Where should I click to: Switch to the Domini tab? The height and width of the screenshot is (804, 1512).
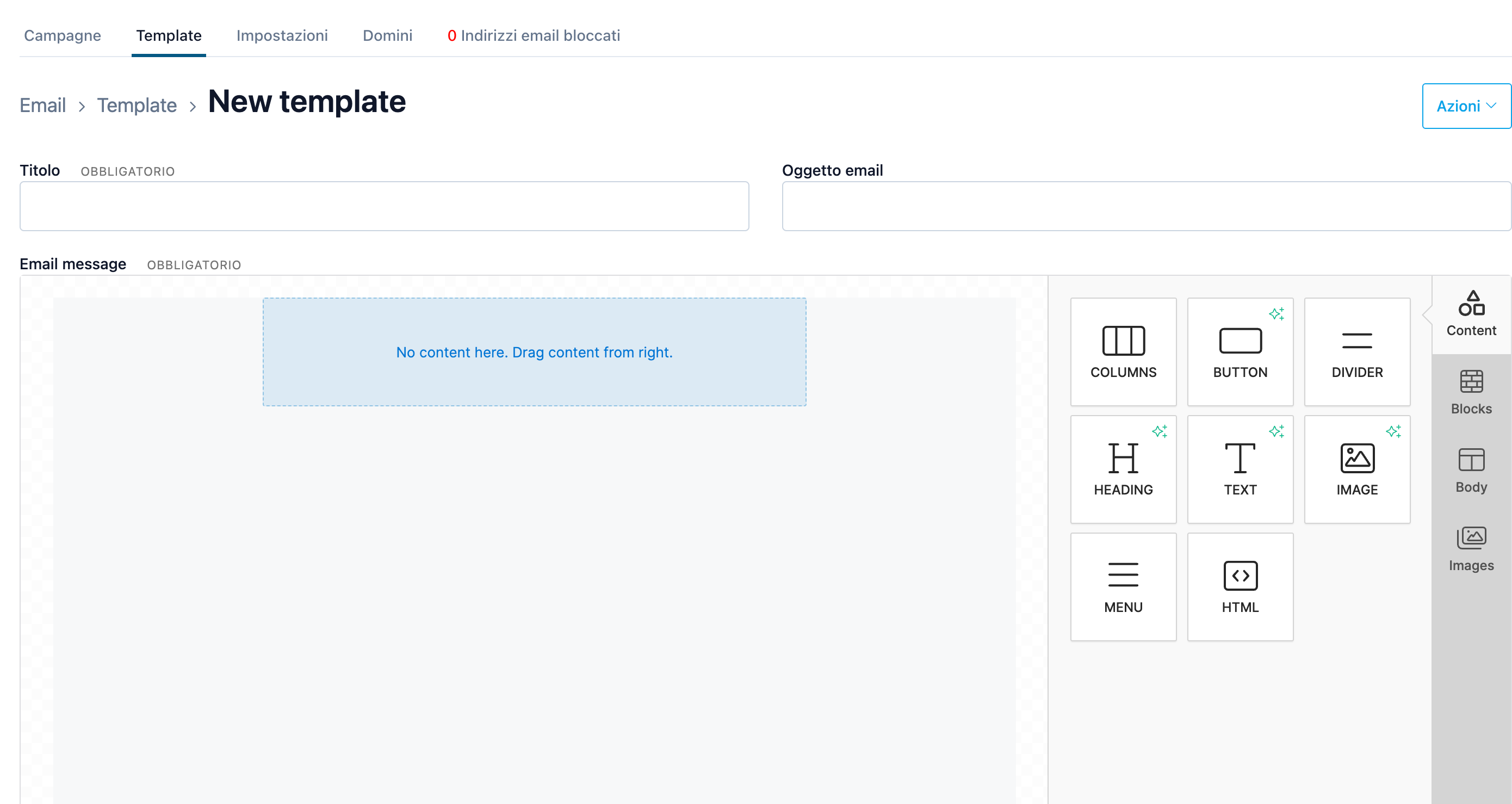click(387, 35)
